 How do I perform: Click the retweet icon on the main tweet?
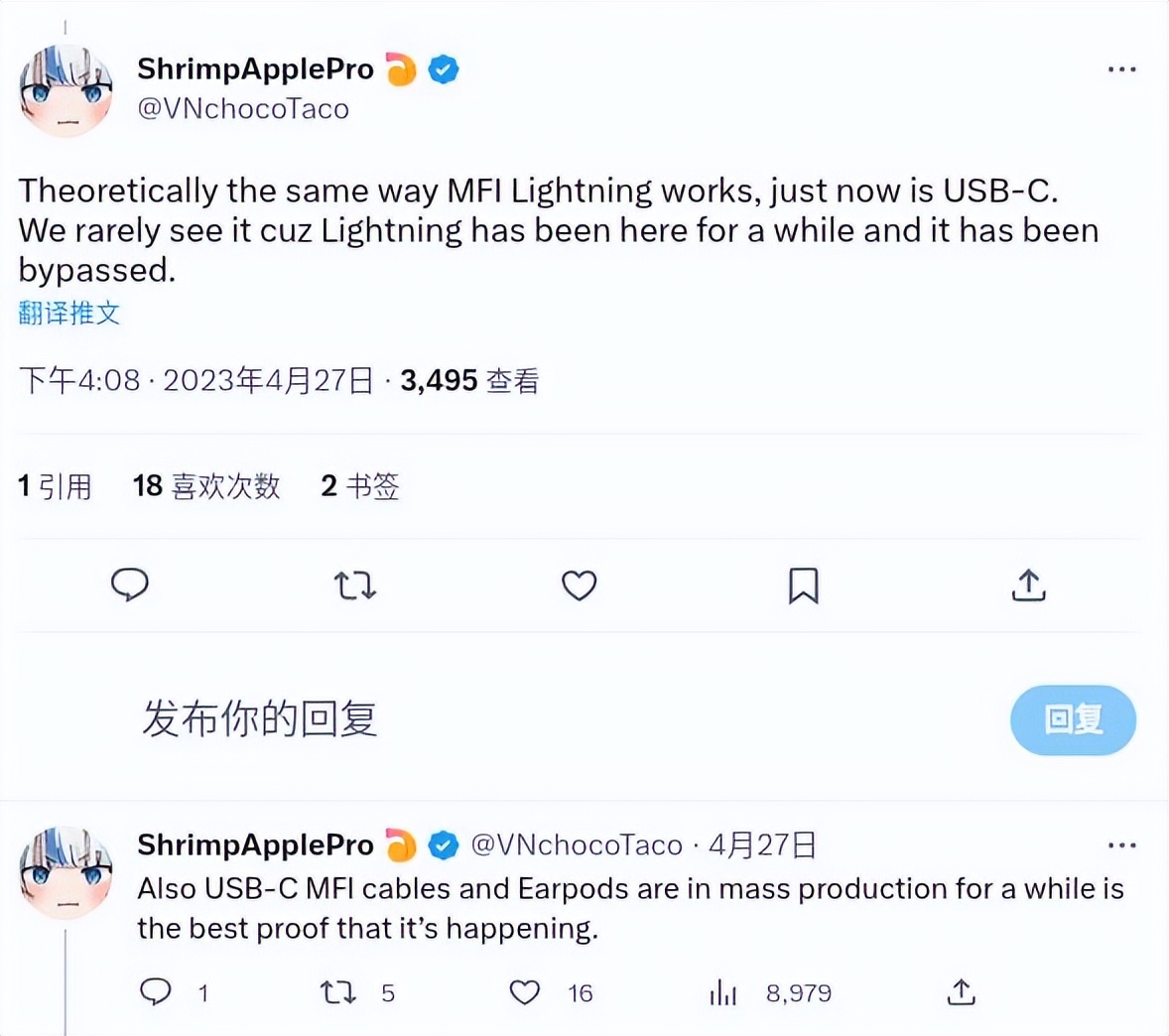pyautogui.click(x=354, y=585)
